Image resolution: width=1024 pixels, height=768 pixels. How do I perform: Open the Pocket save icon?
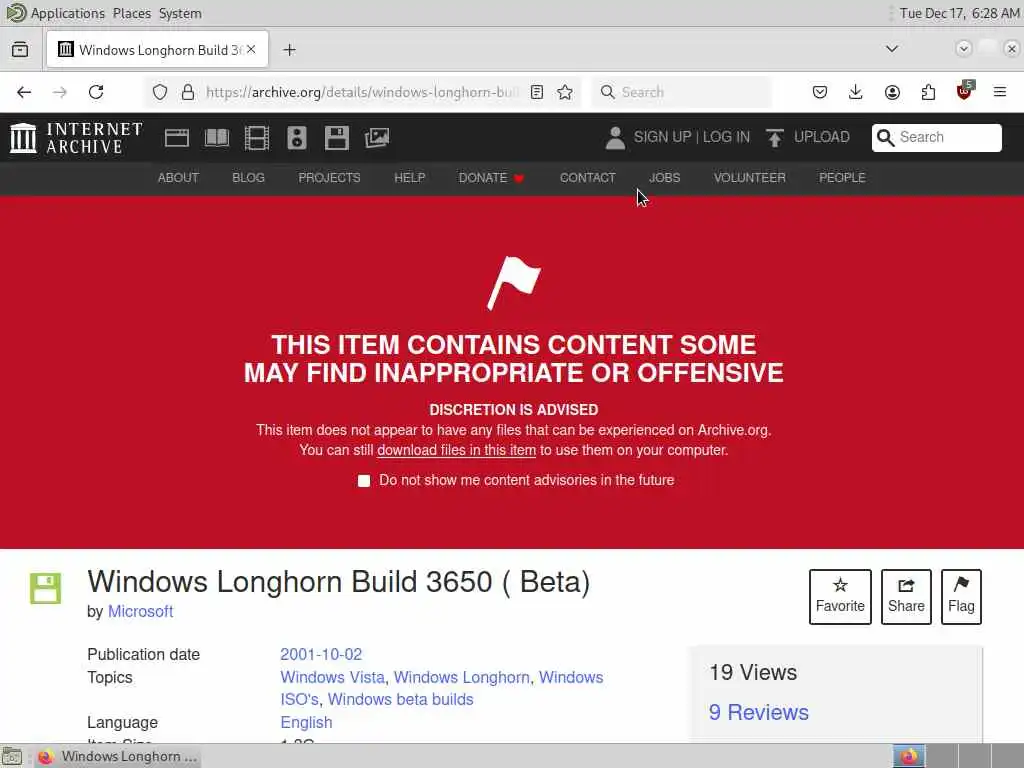pyautogui.click(x=820, y=92)
